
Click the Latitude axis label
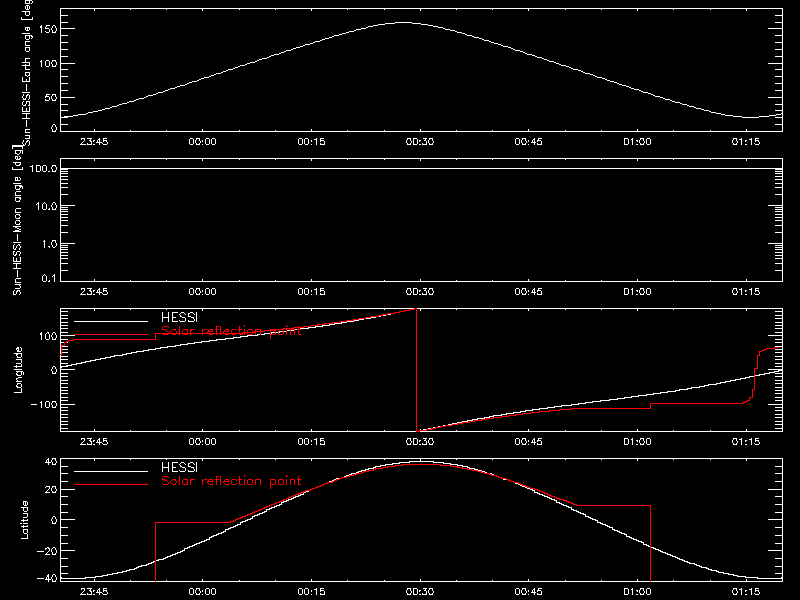(24, 520)
